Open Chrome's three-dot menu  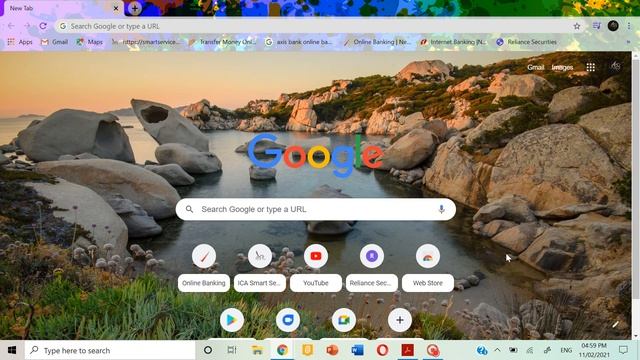click(x=629, y=26)
